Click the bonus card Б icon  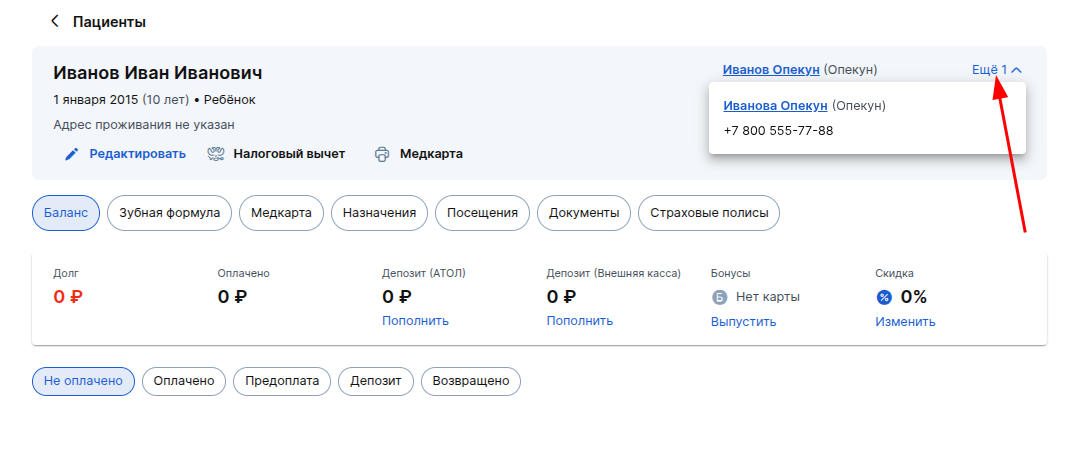719,298
